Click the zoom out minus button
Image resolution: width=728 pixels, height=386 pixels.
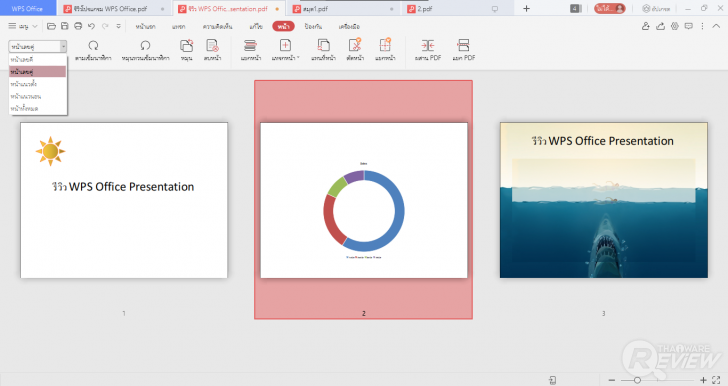coord(612,380)
